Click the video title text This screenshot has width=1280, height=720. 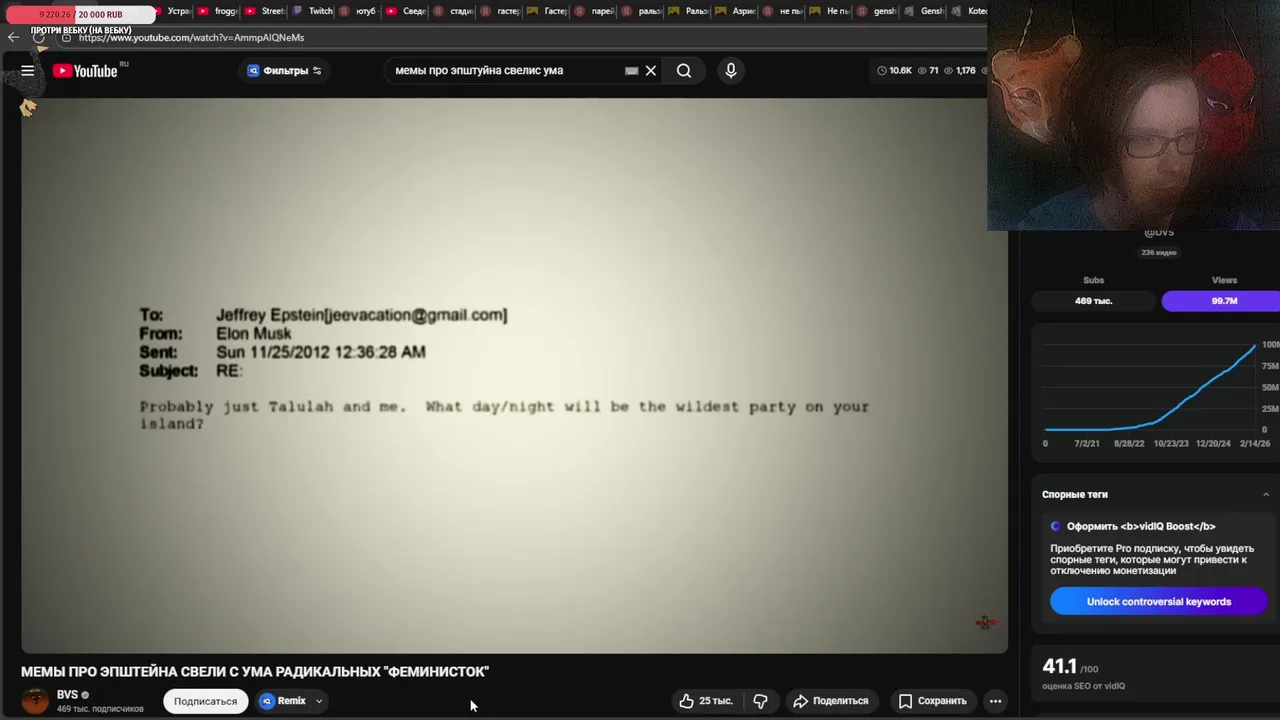click(255, 671)
